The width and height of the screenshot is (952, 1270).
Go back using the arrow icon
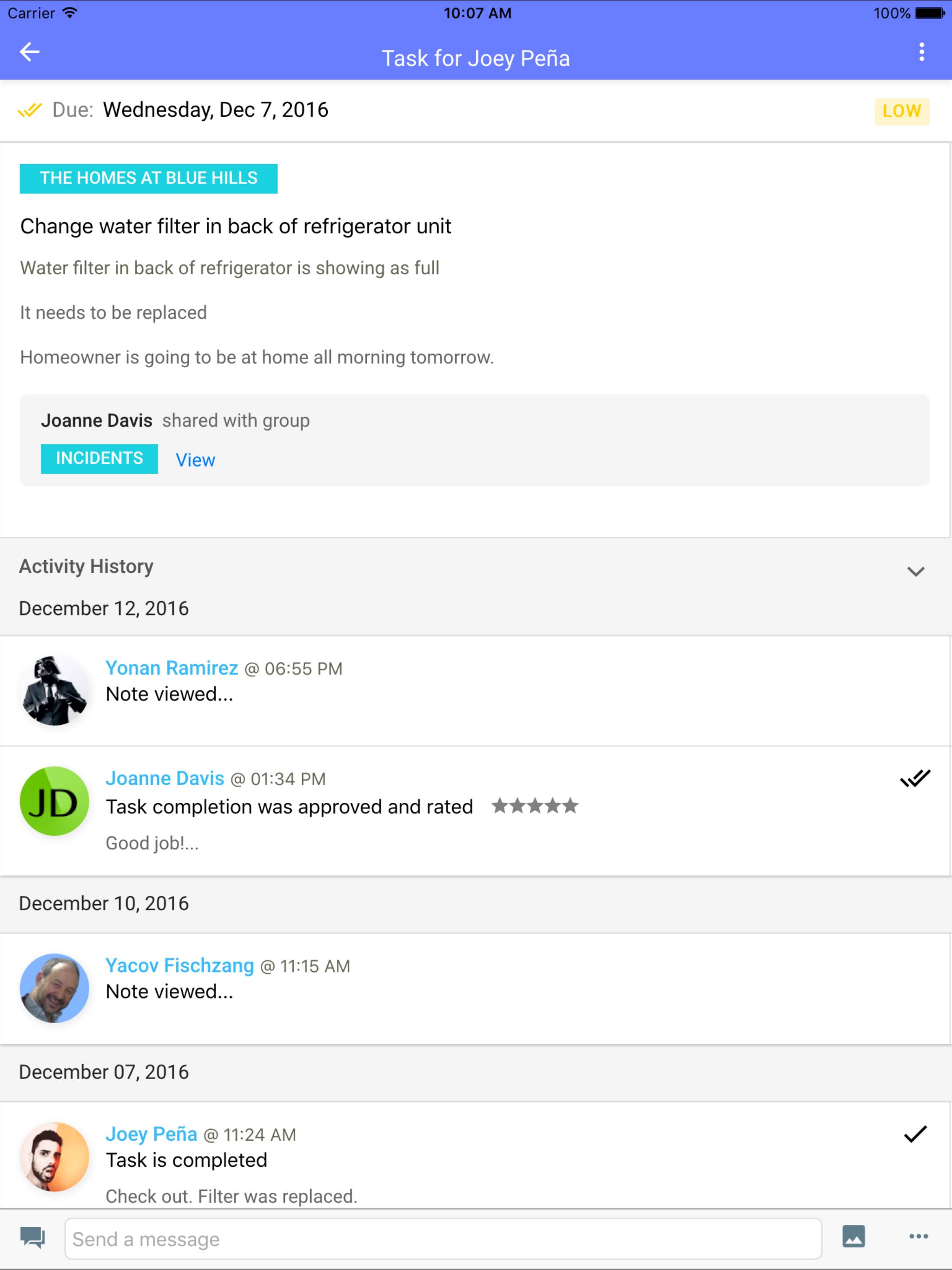[x=29, y=52]
